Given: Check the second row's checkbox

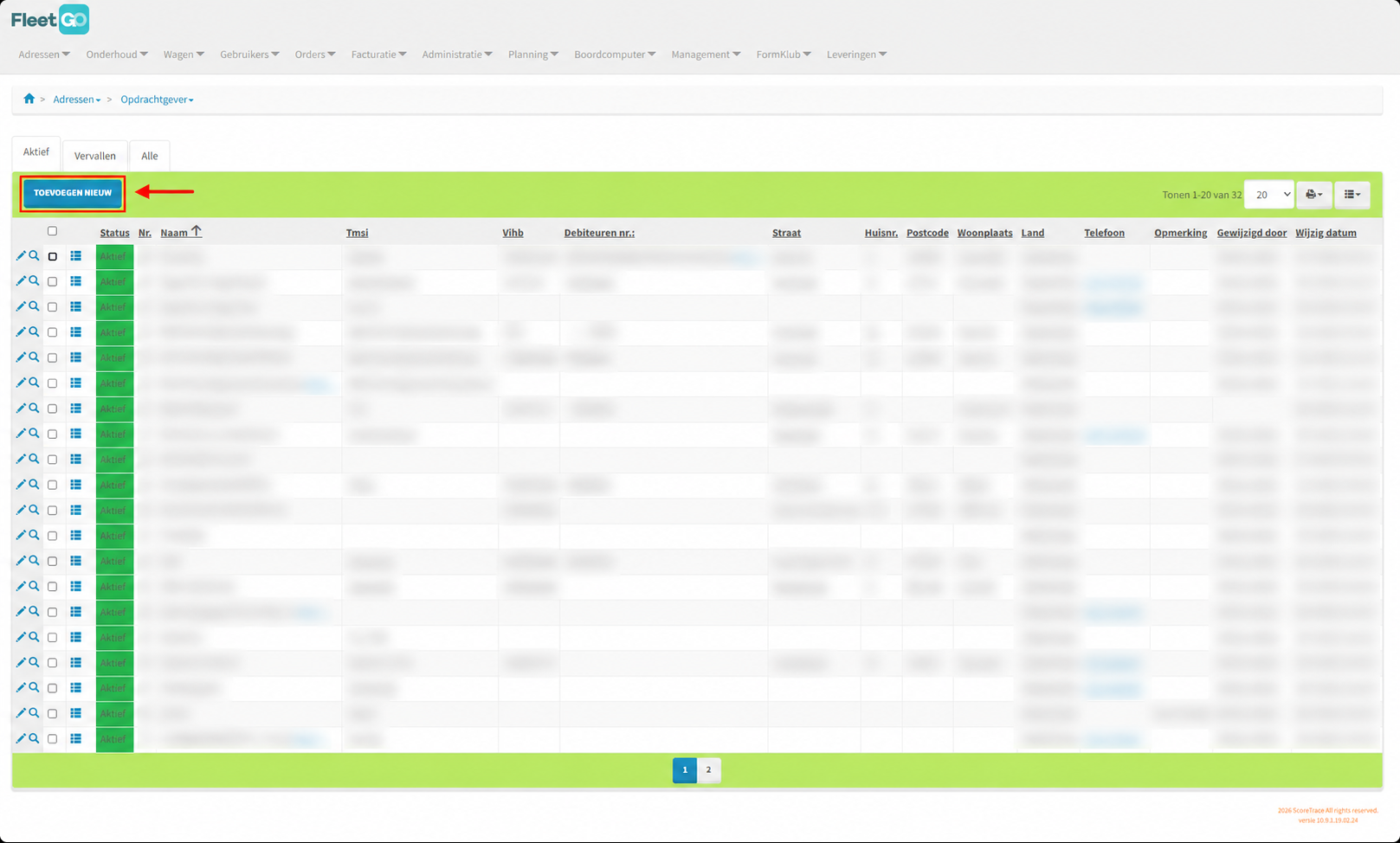Looking at the screenshot, I should tap(53, 282).
